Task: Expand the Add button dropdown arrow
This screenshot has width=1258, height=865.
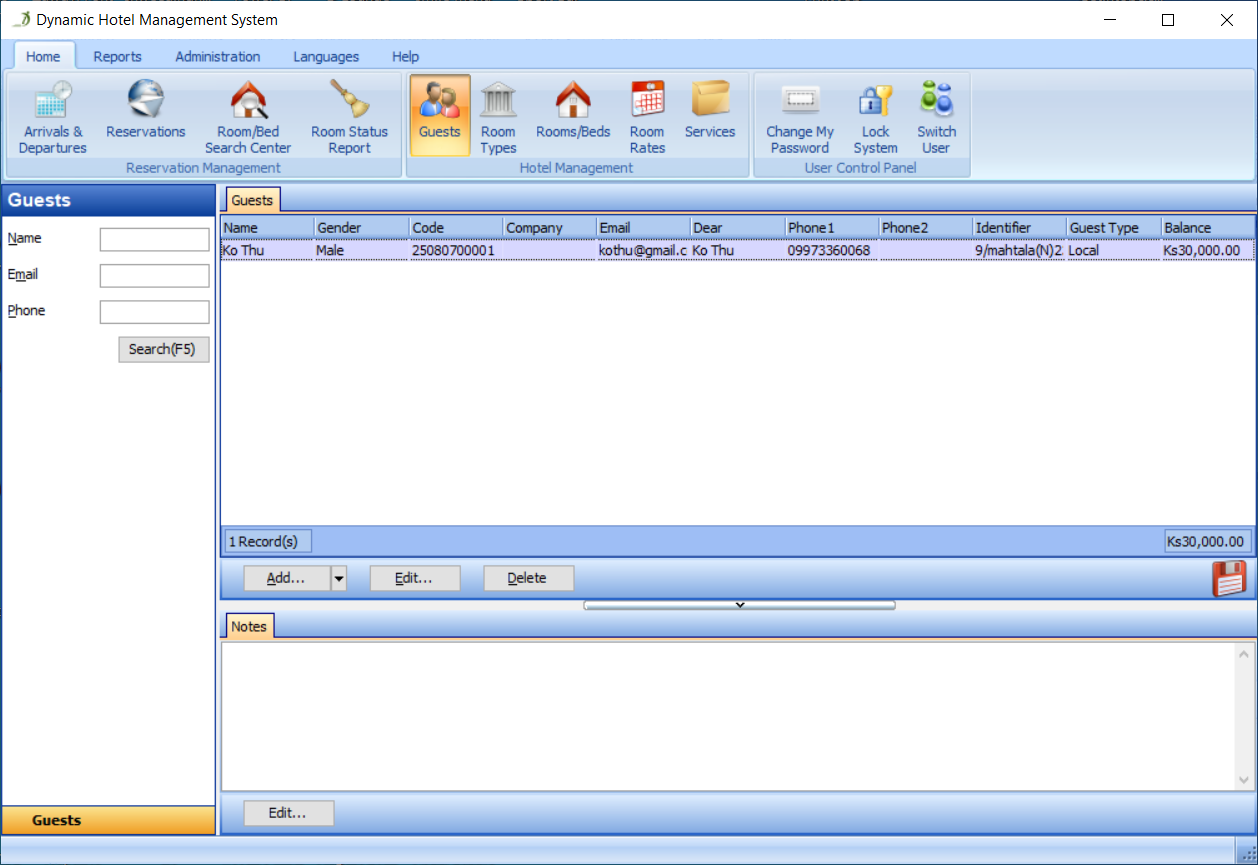Action: (339, 578)
